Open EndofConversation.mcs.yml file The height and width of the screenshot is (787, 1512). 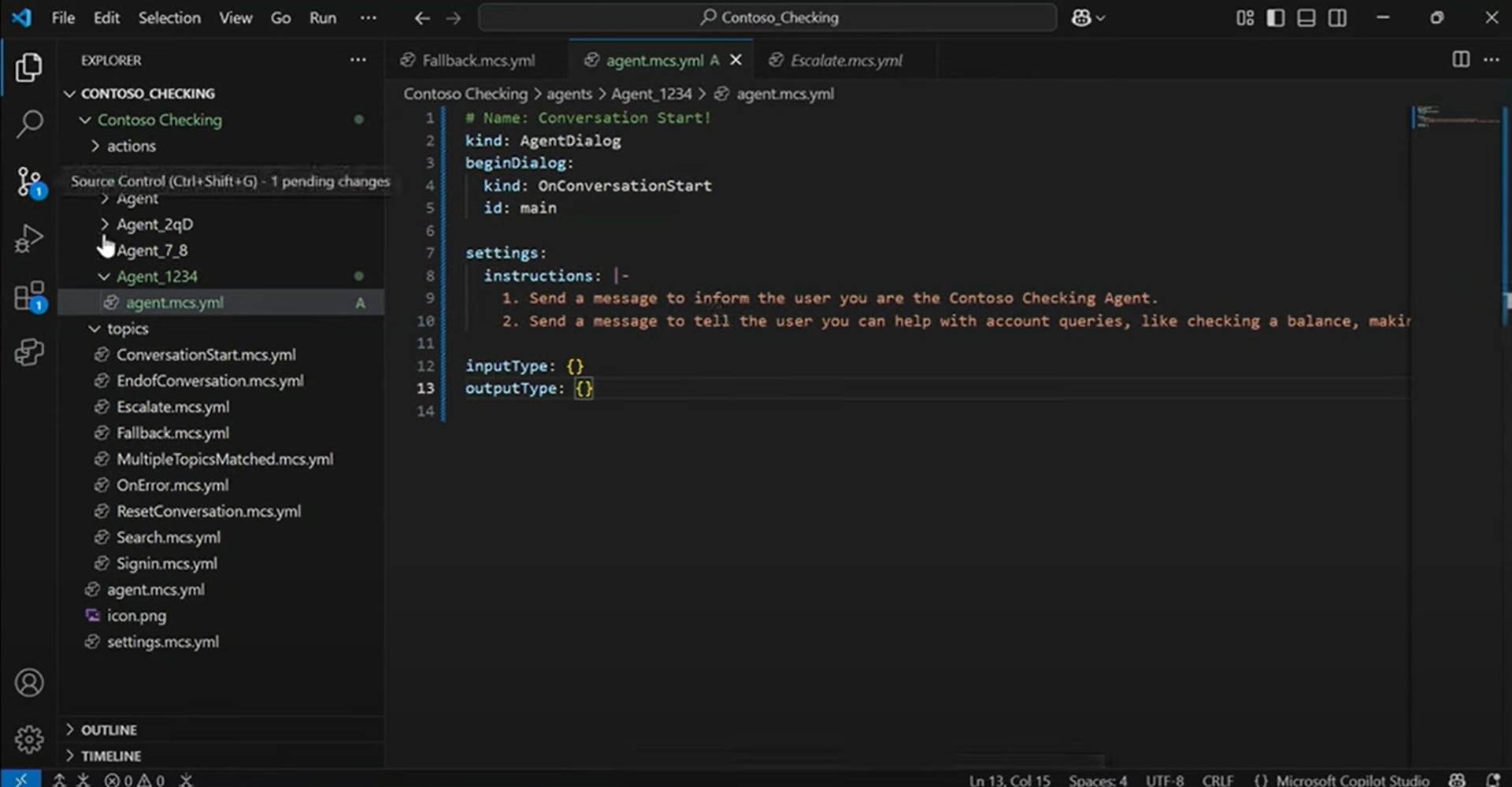point(209,381)
